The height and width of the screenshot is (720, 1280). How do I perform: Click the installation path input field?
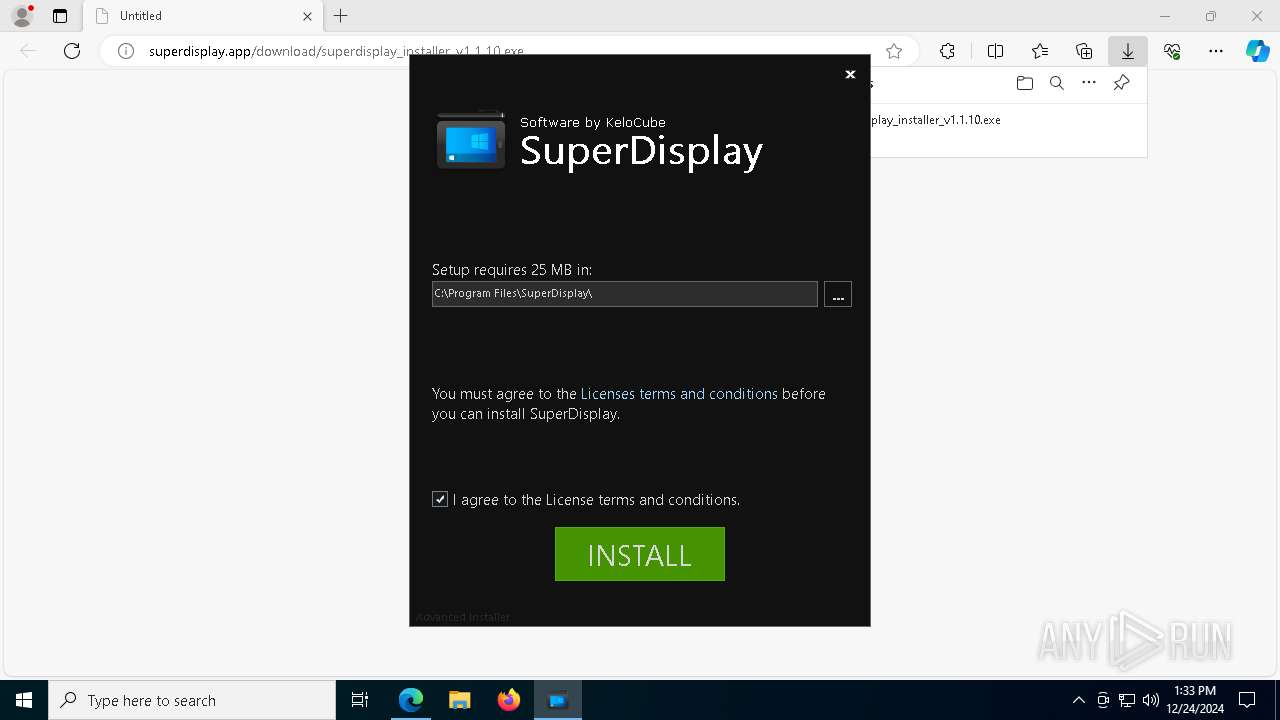(625, 294)
